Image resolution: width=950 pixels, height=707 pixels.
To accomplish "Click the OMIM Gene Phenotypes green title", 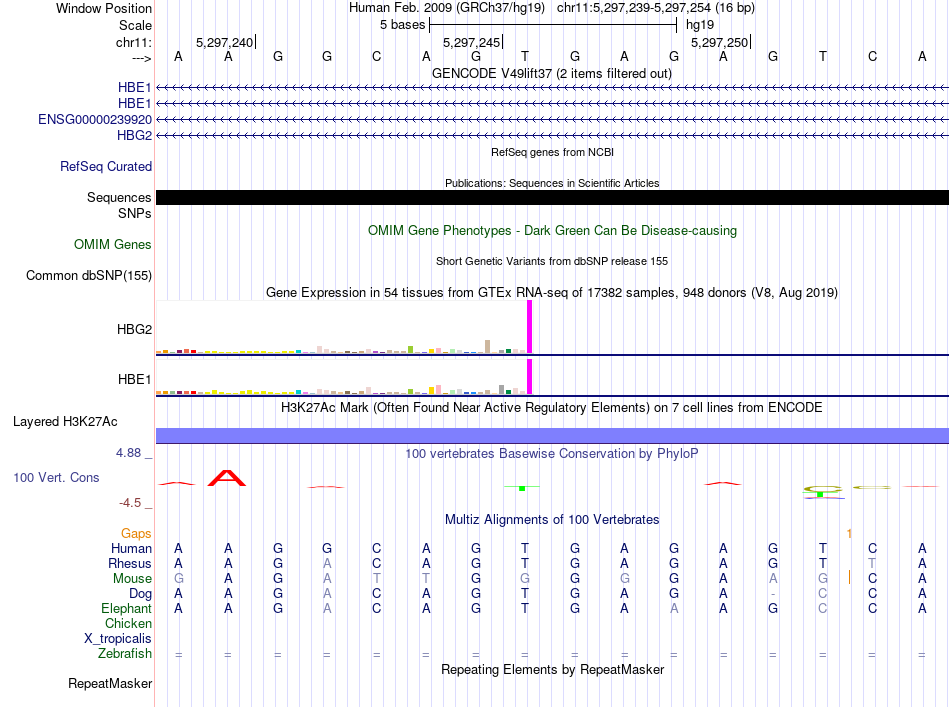I will pos(552,231).
